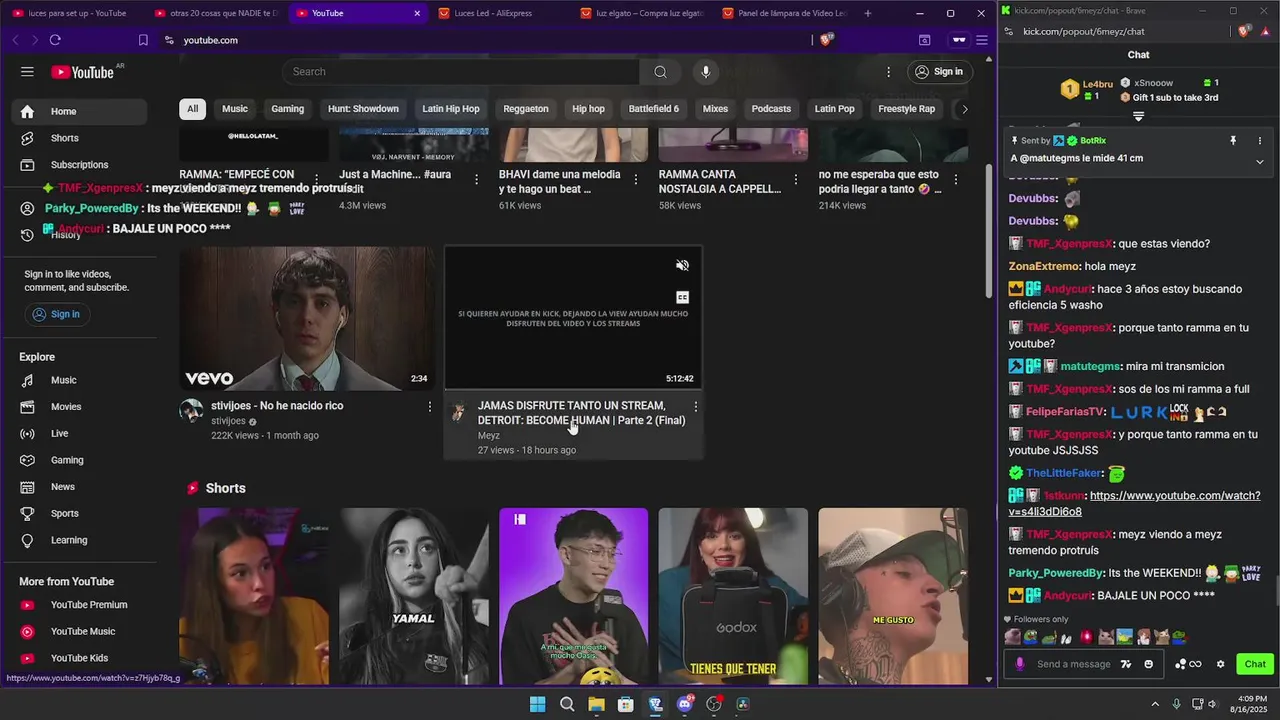This screenshot has width=1280, height=720.
Task: Select the Latin Hip Hop chip
Action: (x=451, y=109)
